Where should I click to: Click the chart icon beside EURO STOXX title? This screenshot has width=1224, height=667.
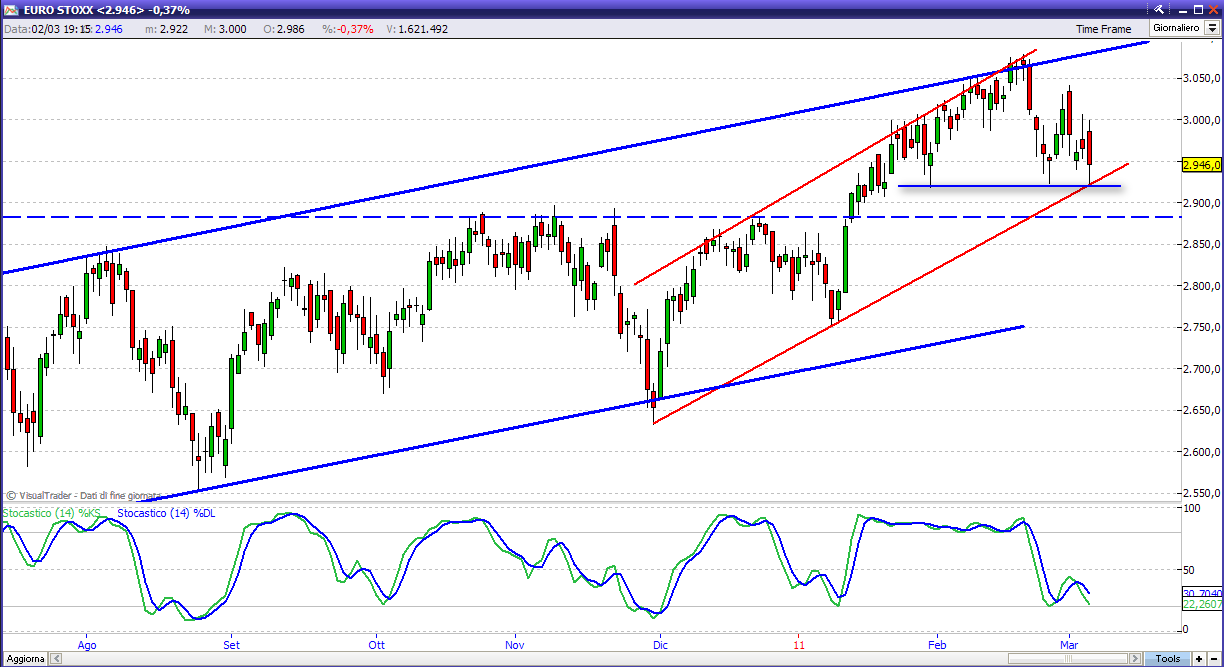click(x=9, y=9)
